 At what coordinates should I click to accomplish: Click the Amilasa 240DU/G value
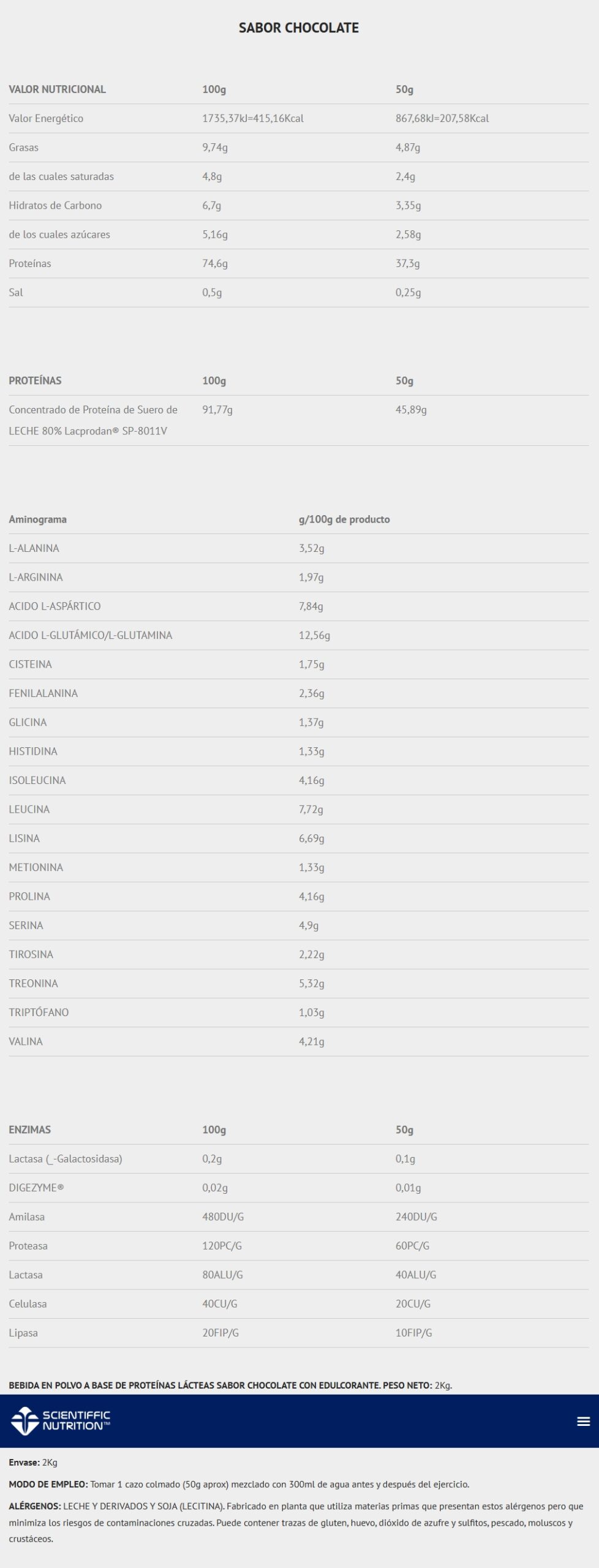click(416, 1217)
